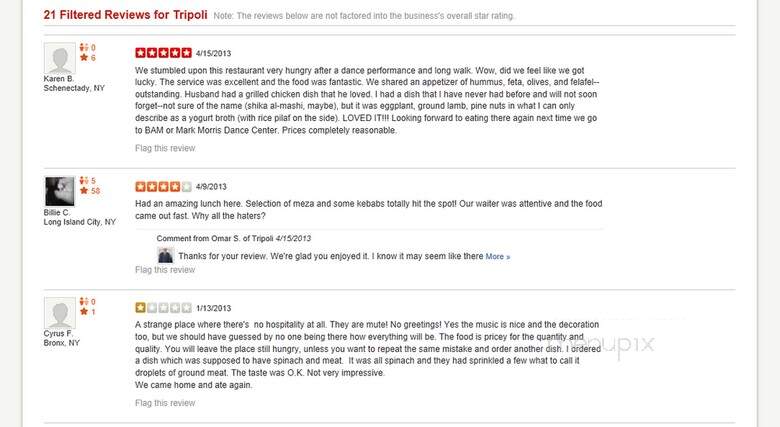
Task: Click Omar S.'s small comment avatar
Action: pos(165,255)
